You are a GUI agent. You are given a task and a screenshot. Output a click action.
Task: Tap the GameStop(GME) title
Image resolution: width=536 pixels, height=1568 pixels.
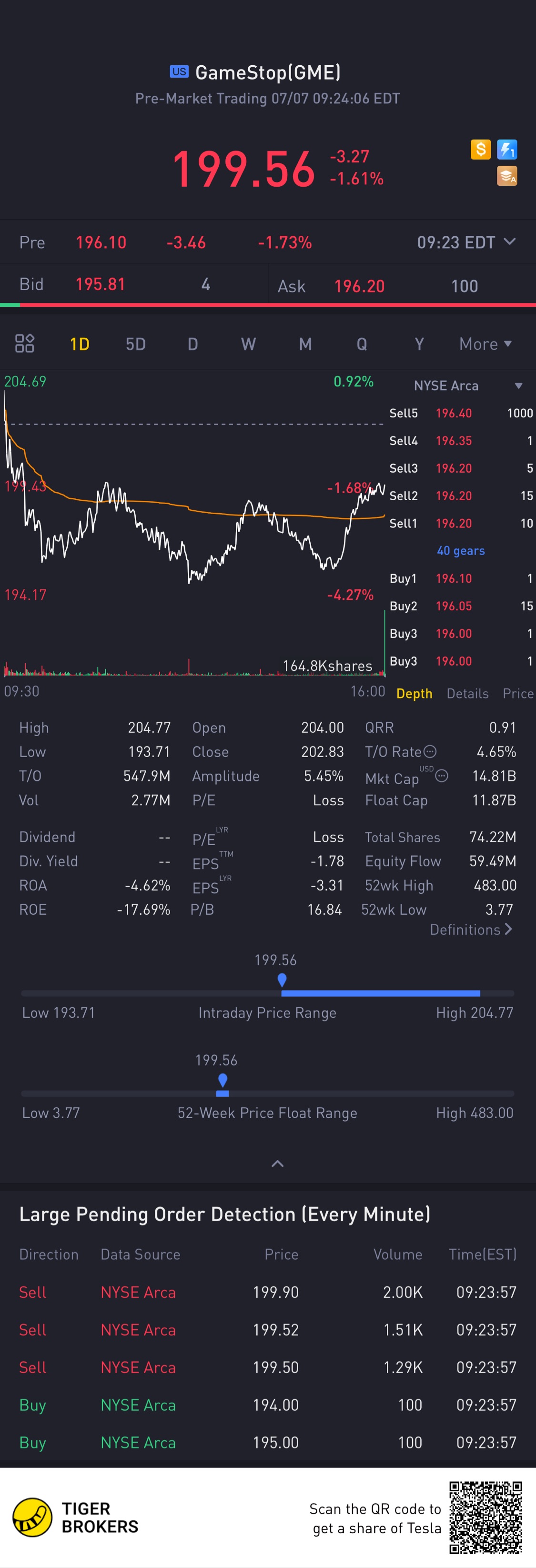click(x=268, y=72)
